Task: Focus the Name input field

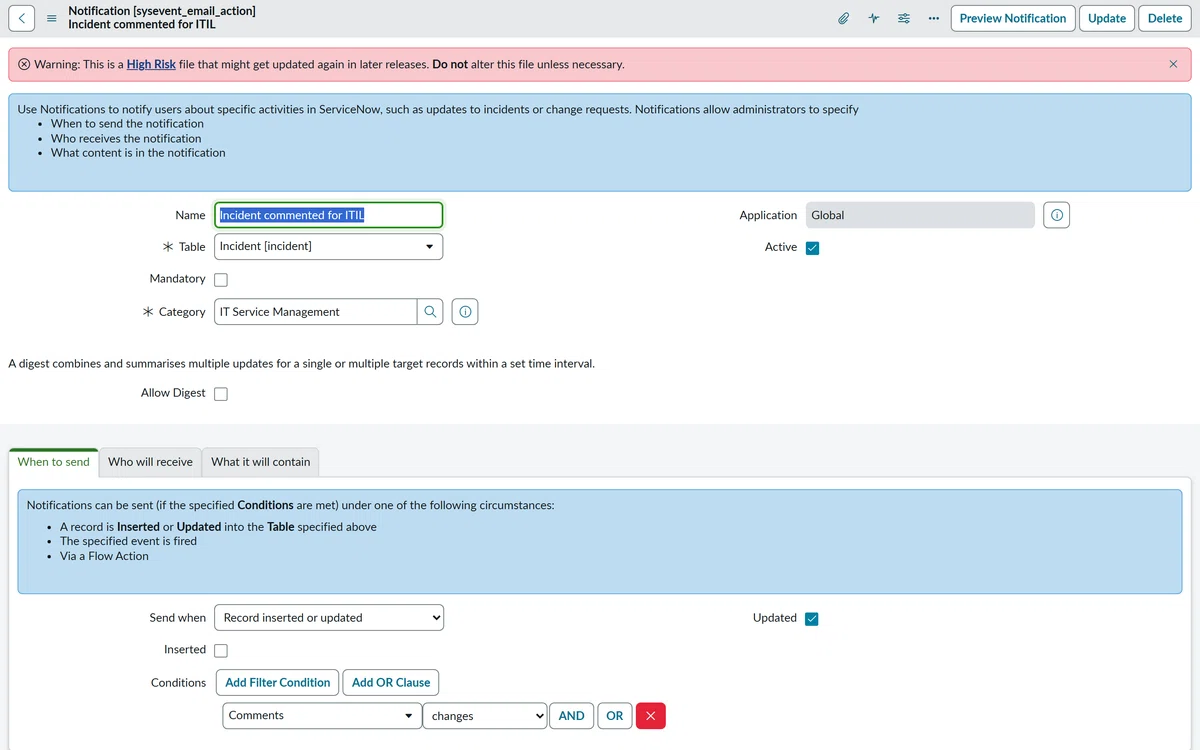Action: tap(329, 215)
